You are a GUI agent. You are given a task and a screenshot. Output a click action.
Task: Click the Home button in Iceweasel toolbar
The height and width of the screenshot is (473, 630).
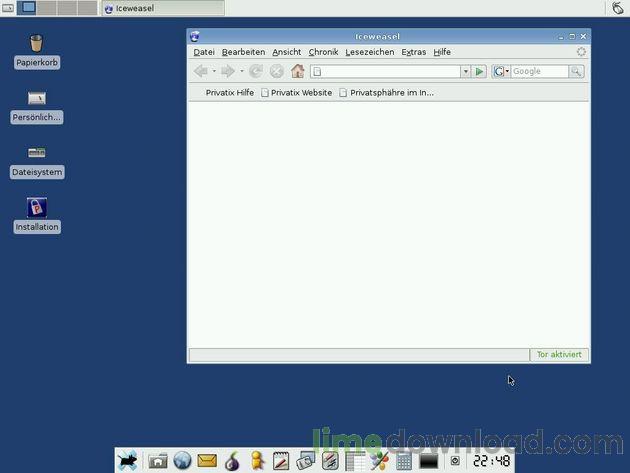tap(297, 71)
